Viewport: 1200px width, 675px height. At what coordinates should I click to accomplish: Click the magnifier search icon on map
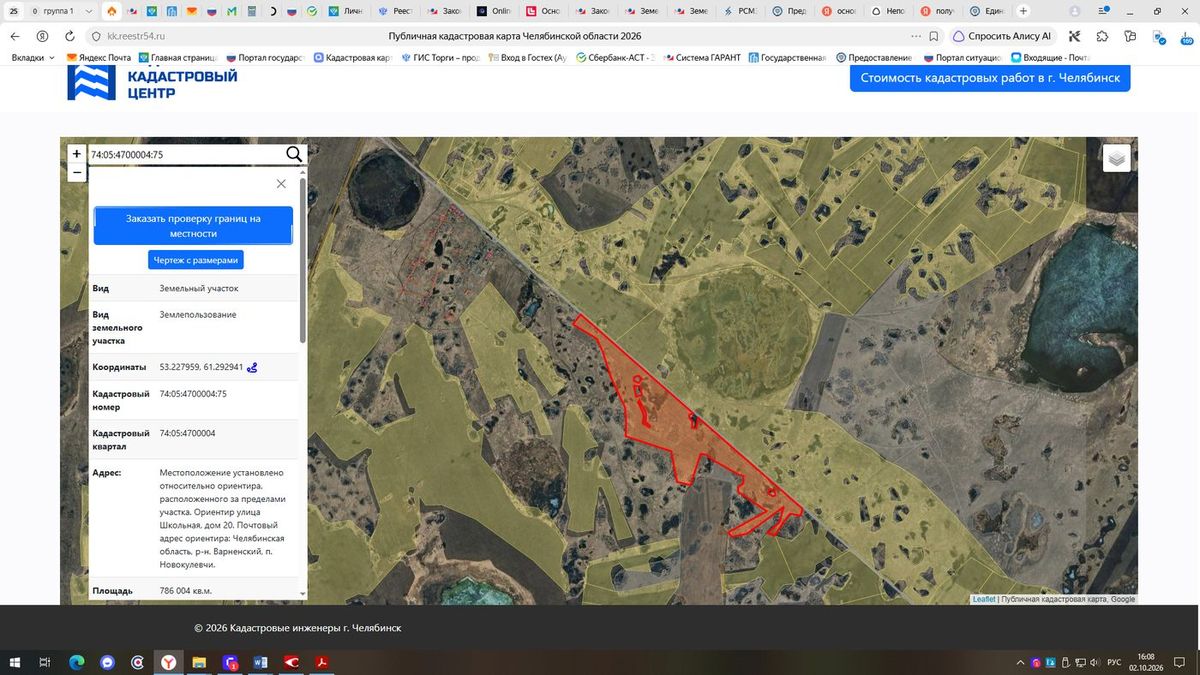pyautogui.click(x=294, y=154)
